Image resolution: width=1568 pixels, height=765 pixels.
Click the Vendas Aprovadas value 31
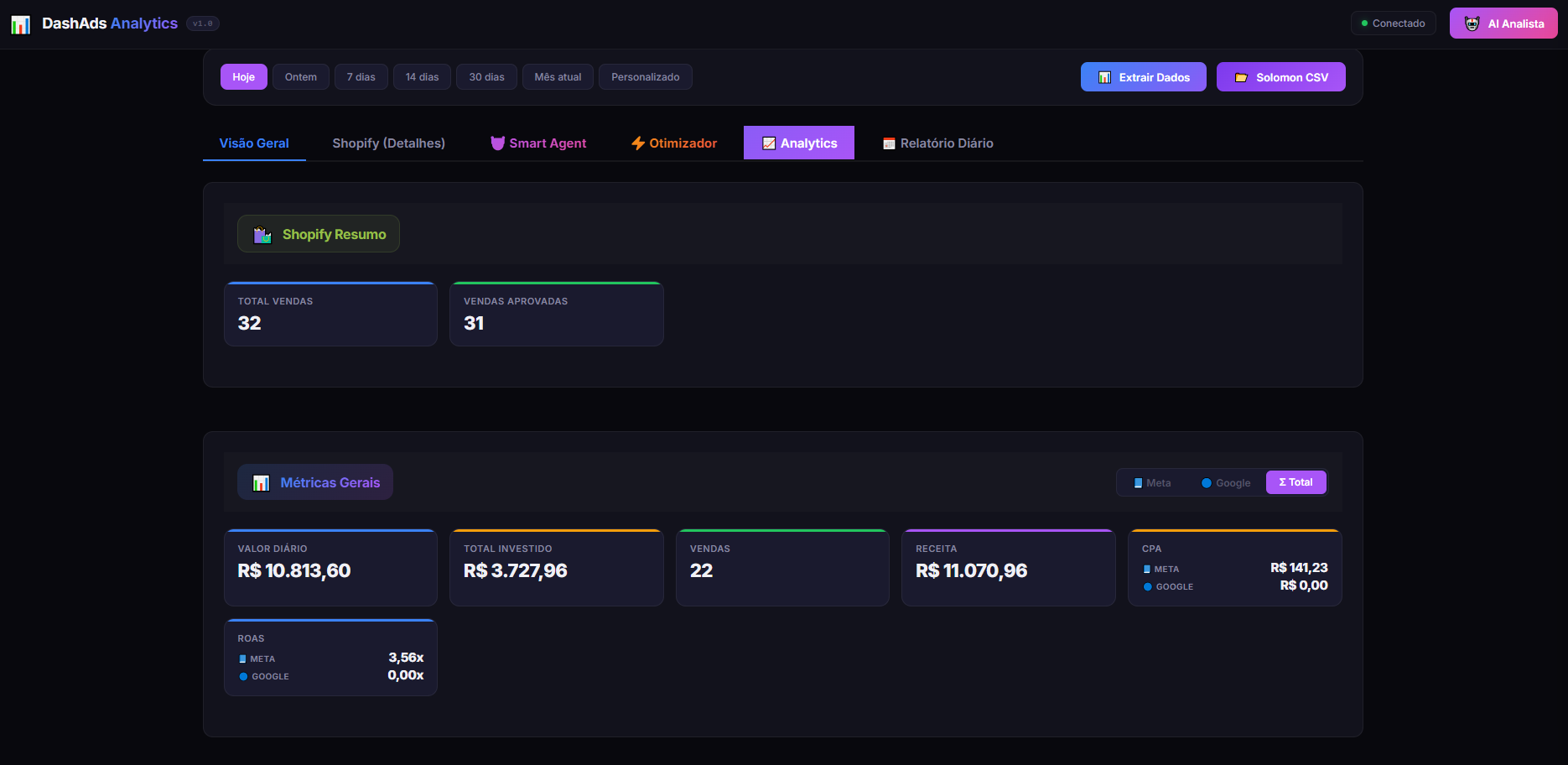tap(474, 323)
